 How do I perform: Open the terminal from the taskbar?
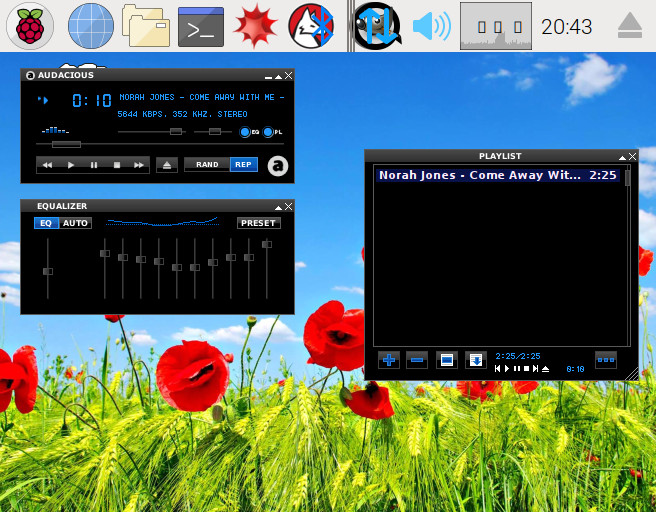point(200,26)
